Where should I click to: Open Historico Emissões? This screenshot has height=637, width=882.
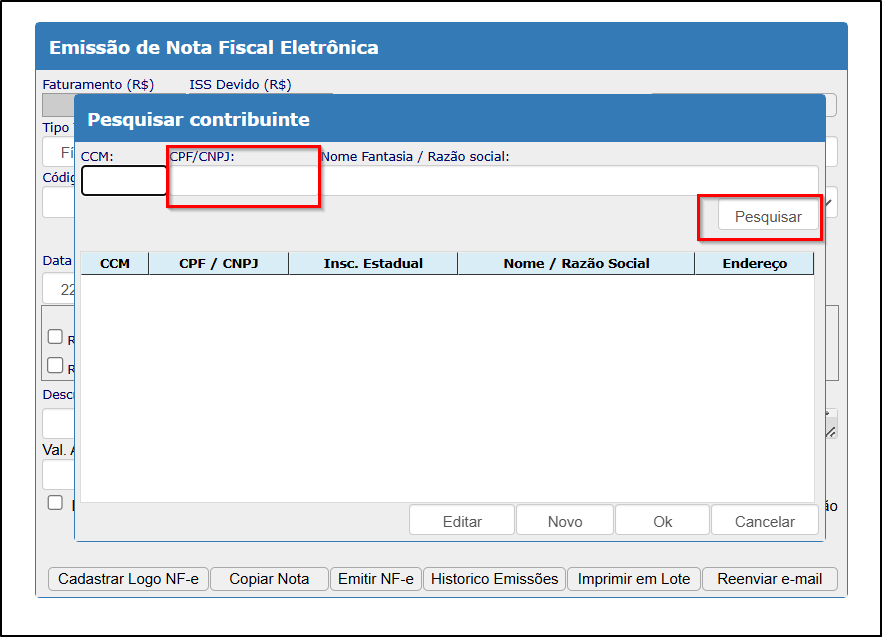click(494, 579)
